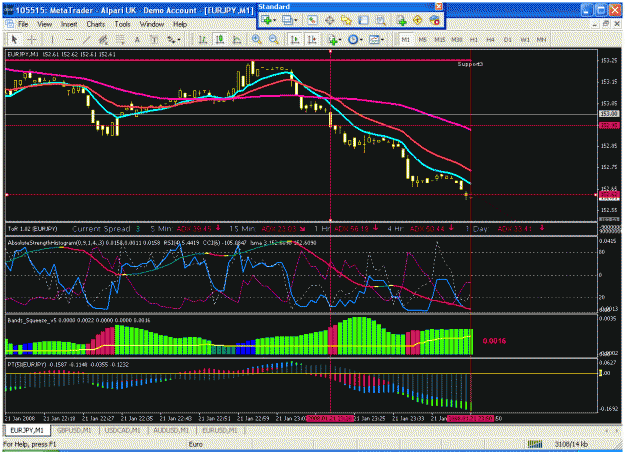Screen dimensions: 625x452
Task: Select the MN timeframe
Action: [541, 39]
